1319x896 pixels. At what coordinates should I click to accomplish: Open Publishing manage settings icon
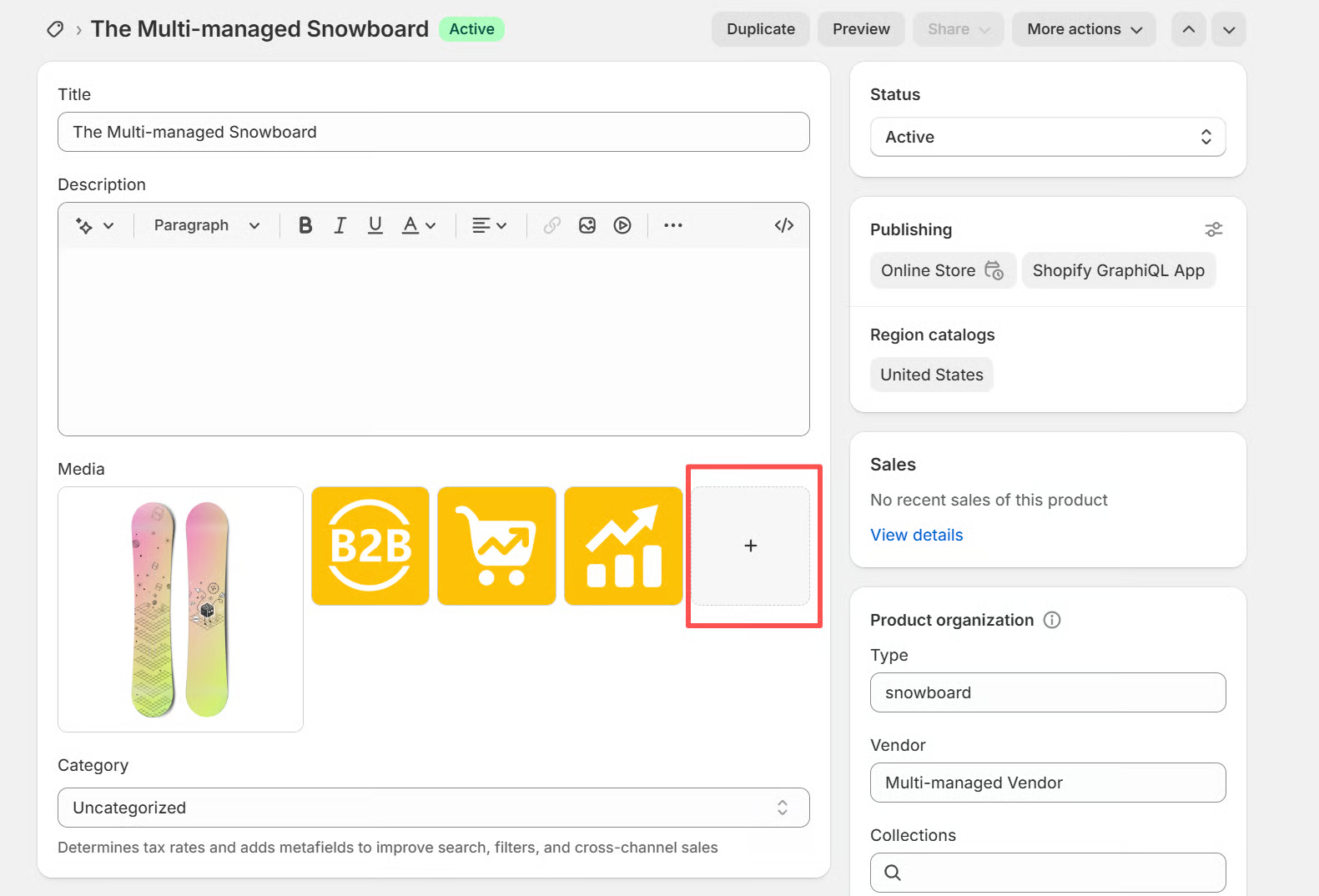click(x=1213, y=229)
